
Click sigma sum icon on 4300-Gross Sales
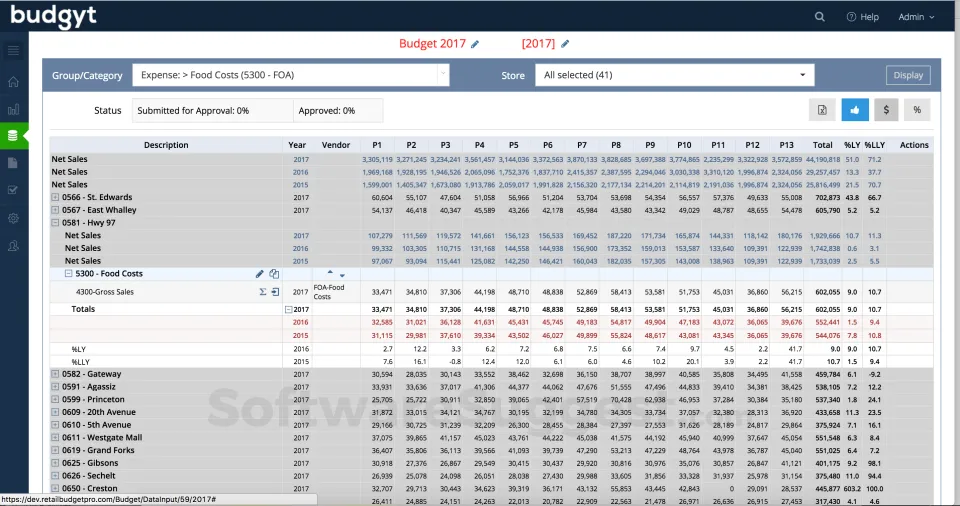[263, 292]
